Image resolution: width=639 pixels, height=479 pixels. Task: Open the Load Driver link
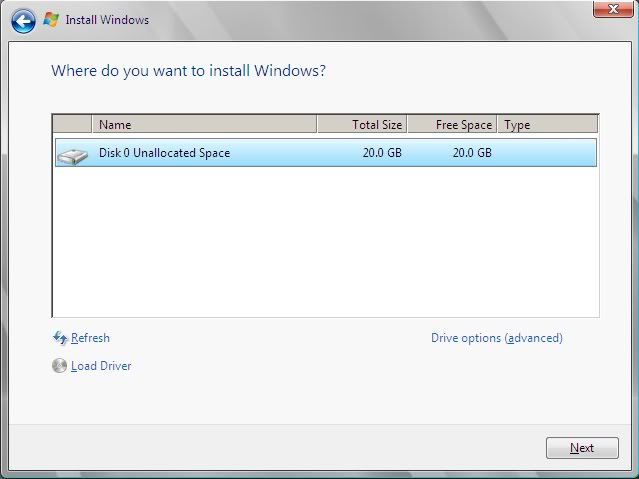101,366
